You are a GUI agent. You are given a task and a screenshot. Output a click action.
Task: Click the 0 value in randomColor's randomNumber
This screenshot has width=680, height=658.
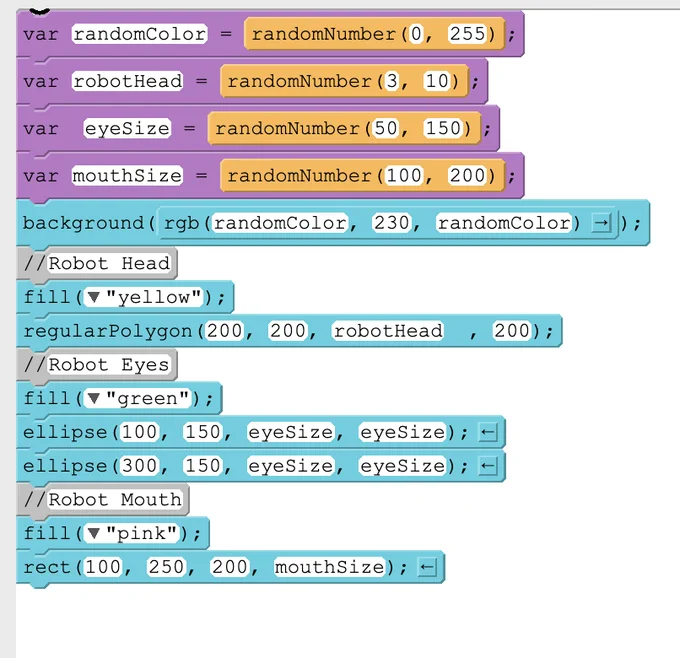(x=416, y=34)
